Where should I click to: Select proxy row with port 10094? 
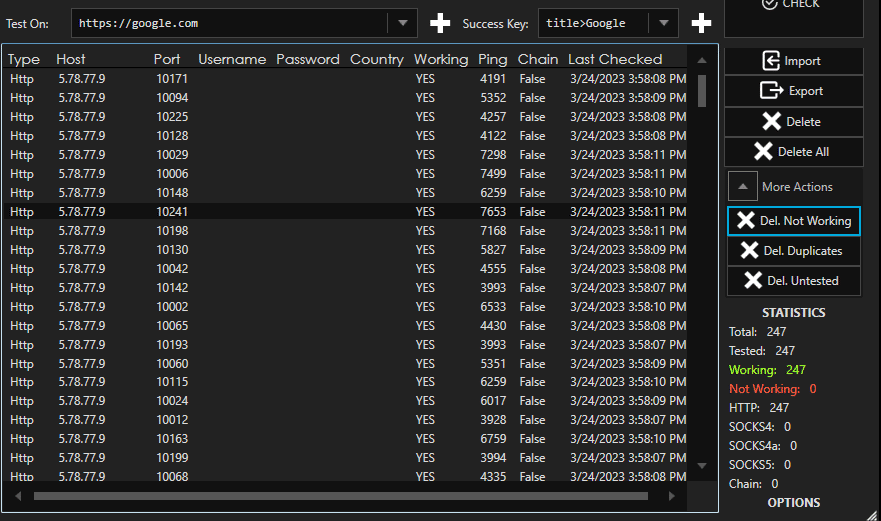point(346,98)
